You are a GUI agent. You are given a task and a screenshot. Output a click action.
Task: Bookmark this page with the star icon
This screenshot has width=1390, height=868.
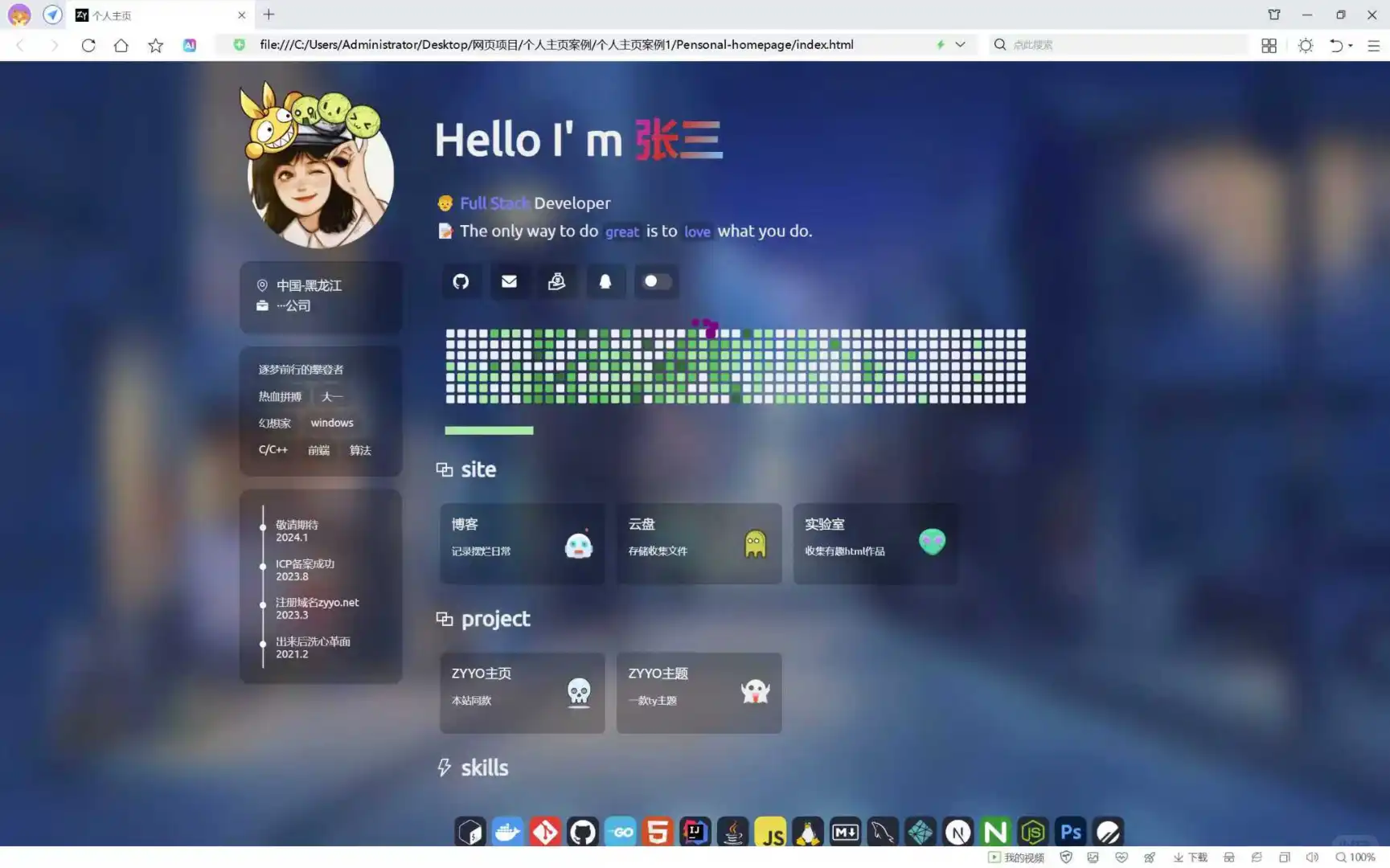click(155, 45)
